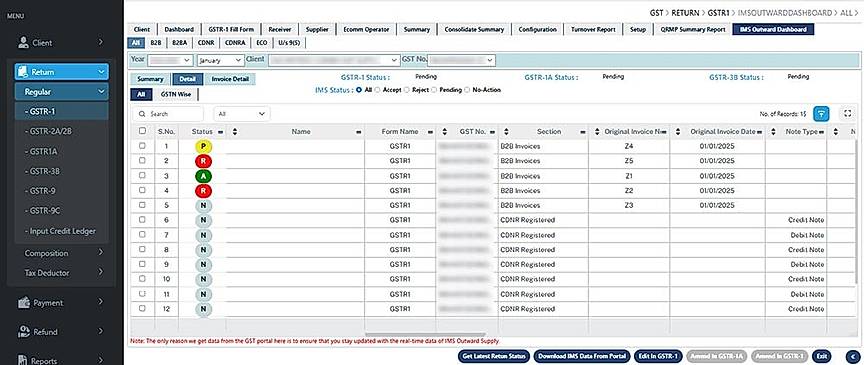Viewport: 864px width, 365px height.
Task: Open the Year dropdown
Action: (x=170, y=60)
